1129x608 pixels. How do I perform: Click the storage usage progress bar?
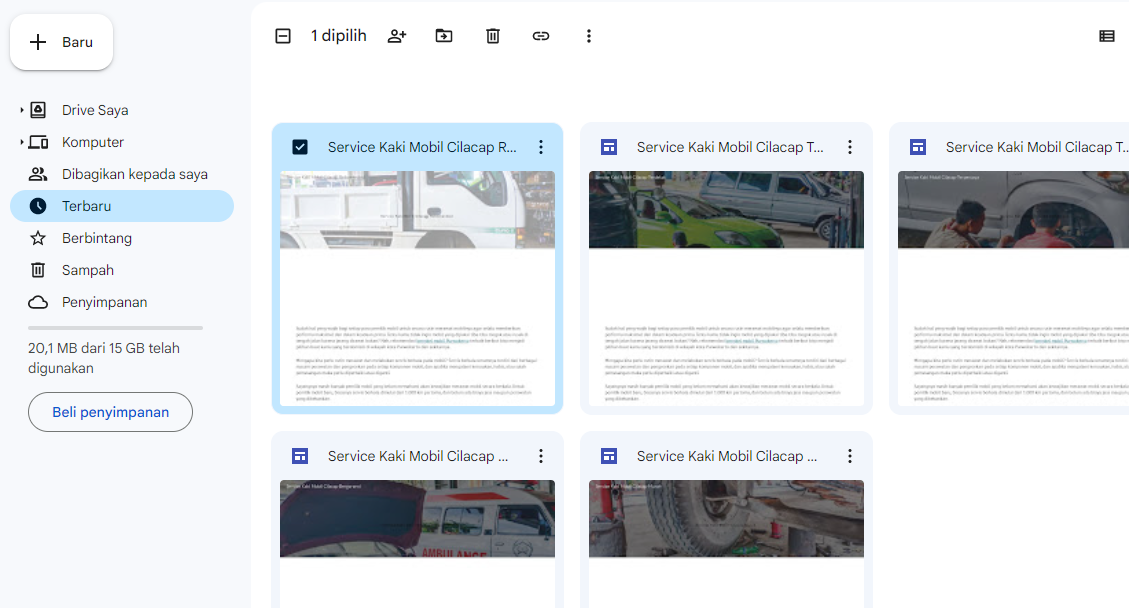pyautogui.click(x=115, y=328)
